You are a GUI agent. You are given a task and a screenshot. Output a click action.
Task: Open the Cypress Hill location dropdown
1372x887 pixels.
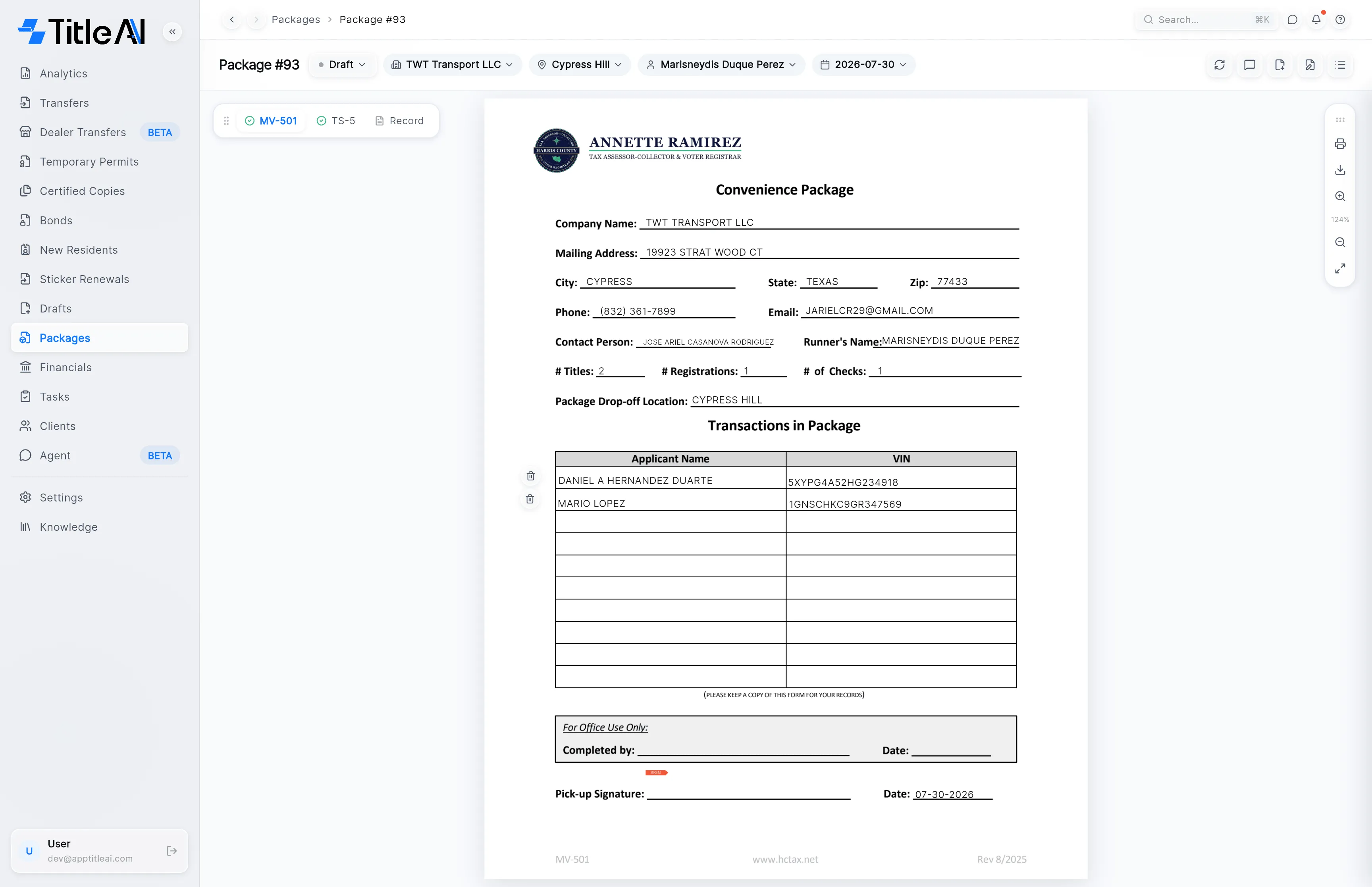(579, 64)
